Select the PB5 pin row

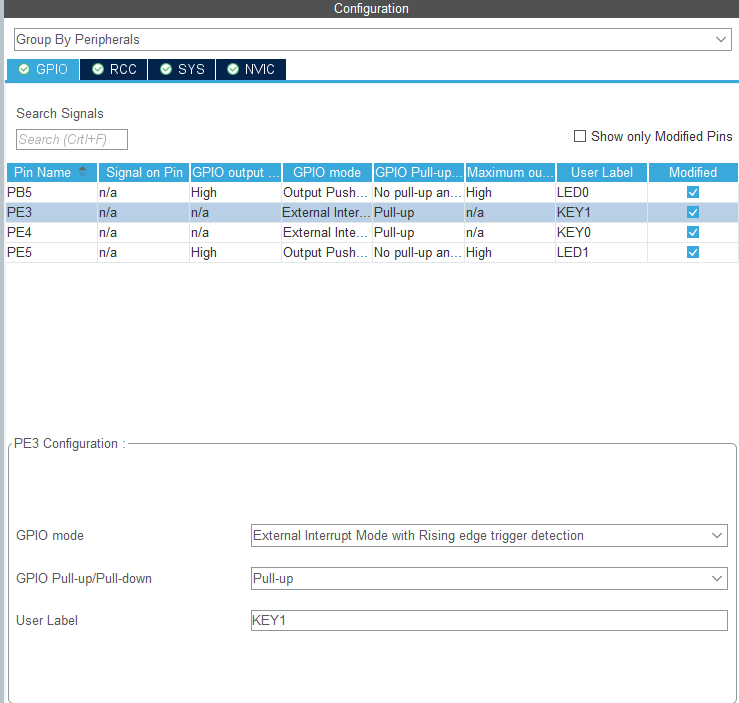[372, 193]
